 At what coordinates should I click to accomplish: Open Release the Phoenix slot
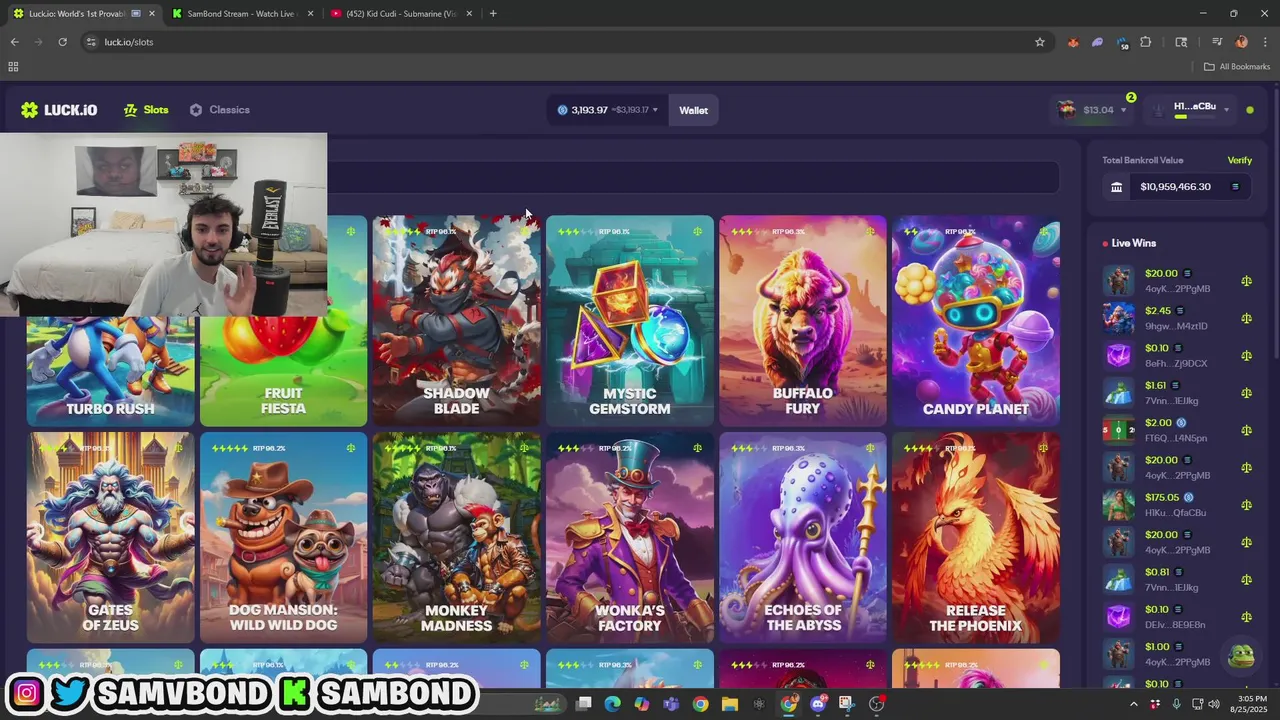click(975, 538)
